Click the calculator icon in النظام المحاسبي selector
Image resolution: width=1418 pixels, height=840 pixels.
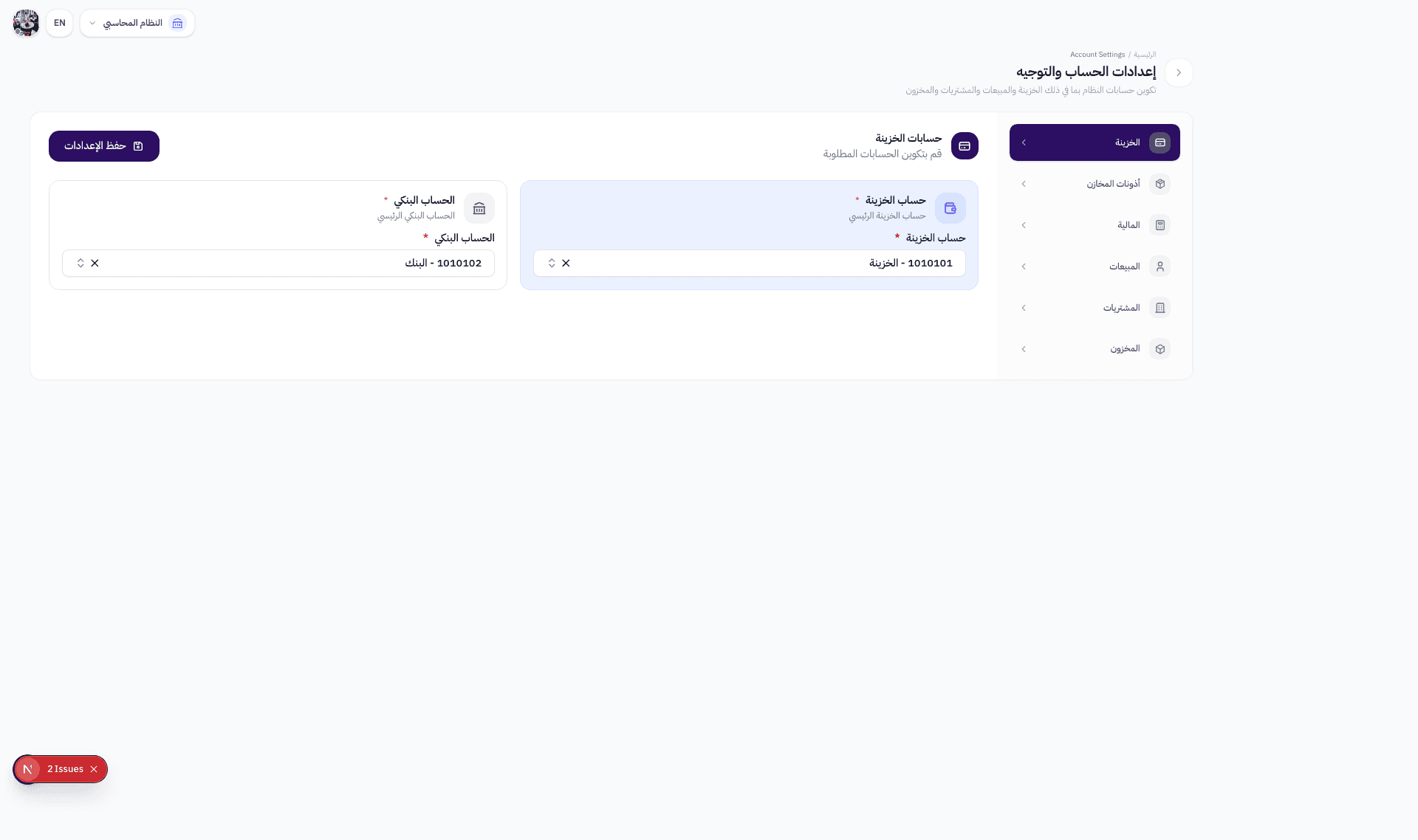click(x=177, y=23)
